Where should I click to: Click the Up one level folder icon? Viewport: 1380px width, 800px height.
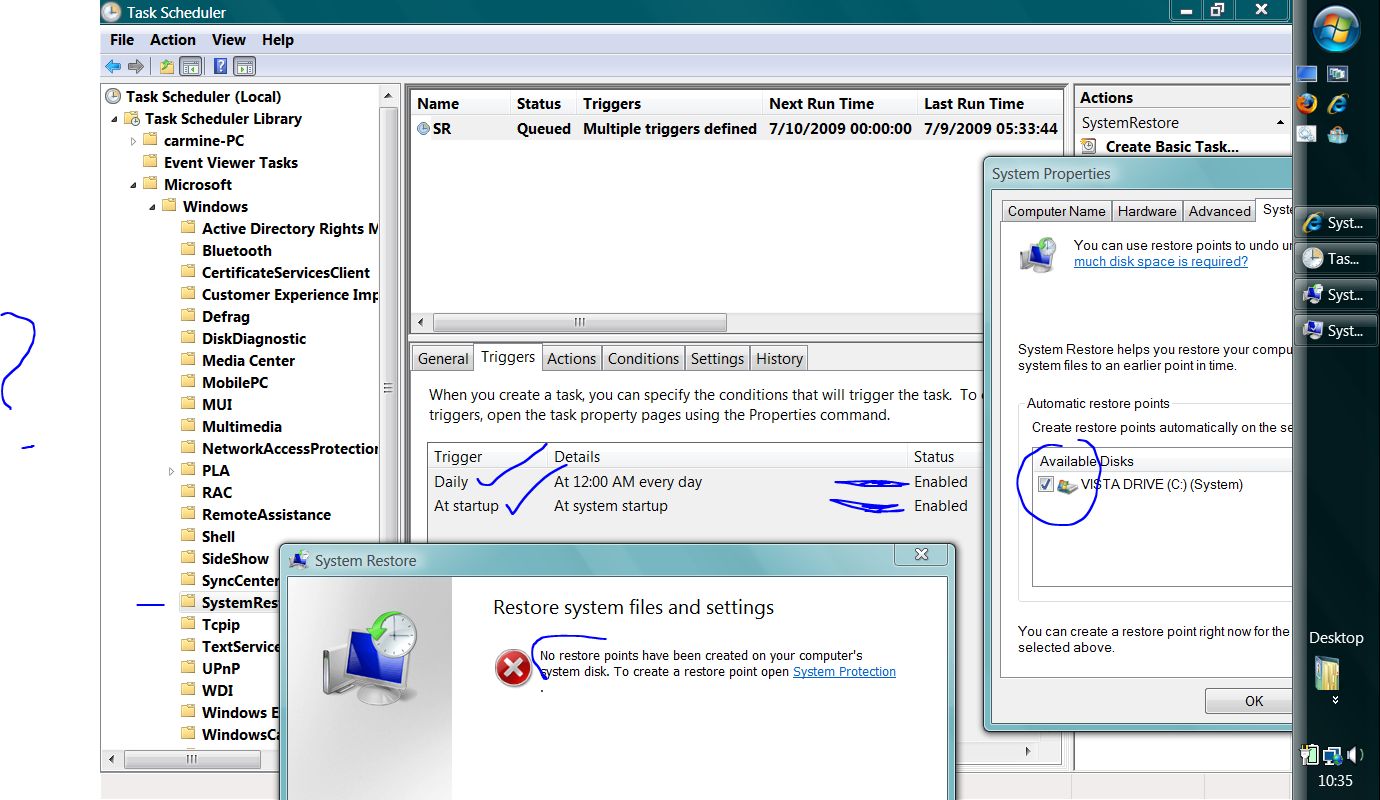click(166, 67)
